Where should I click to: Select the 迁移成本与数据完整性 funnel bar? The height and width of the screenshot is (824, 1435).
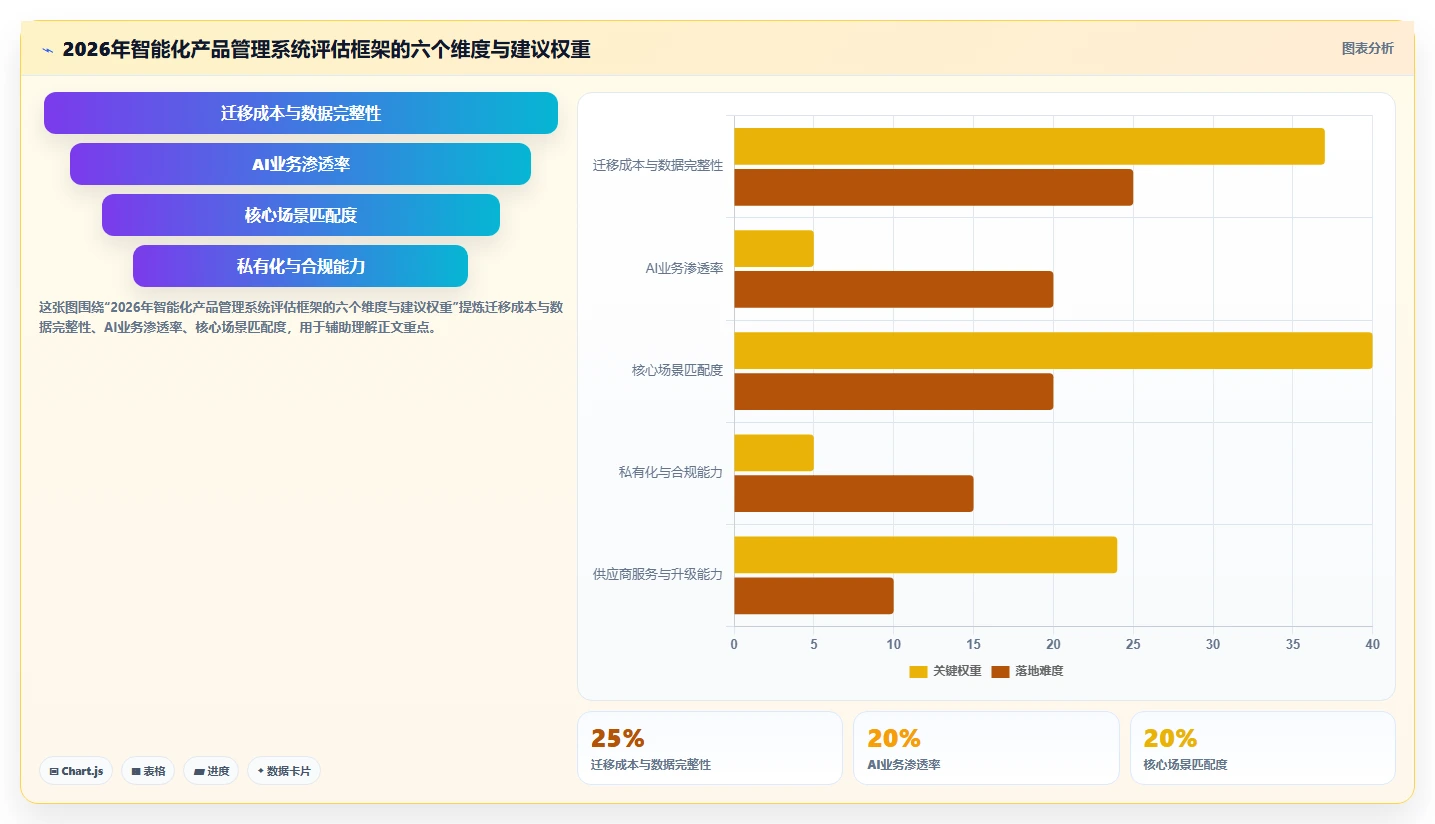pos(301,113)
